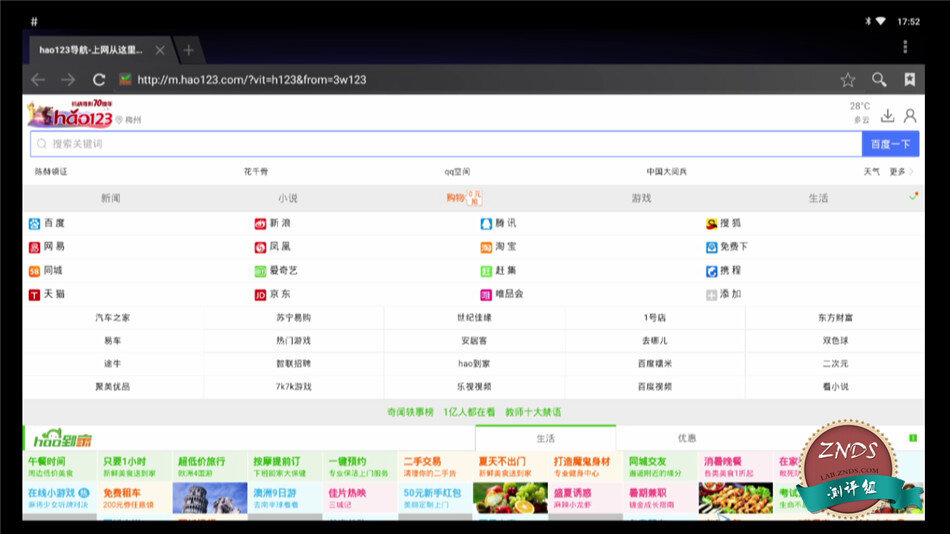
Task: Open the Leaning Tower of Pisa thumbnail
Action: (x=210, y=498)
